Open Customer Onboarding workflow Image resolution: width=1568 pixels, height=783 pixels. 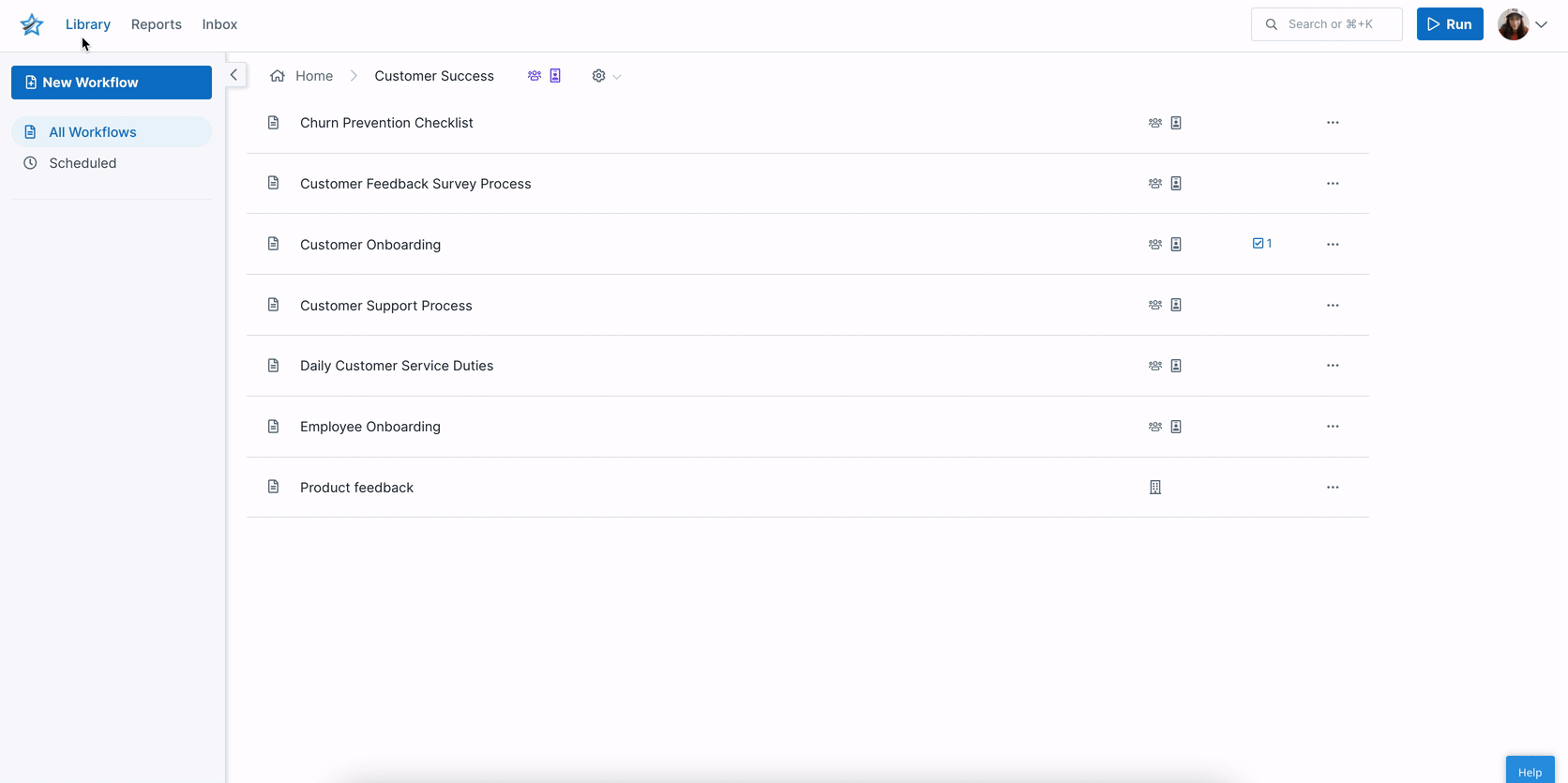370,245
